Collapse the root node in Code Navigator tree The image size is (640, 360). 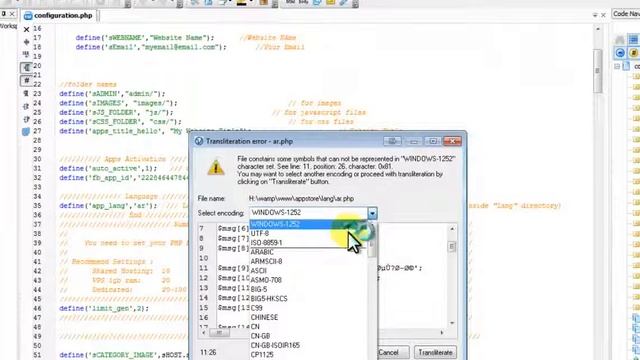point(617,66)
